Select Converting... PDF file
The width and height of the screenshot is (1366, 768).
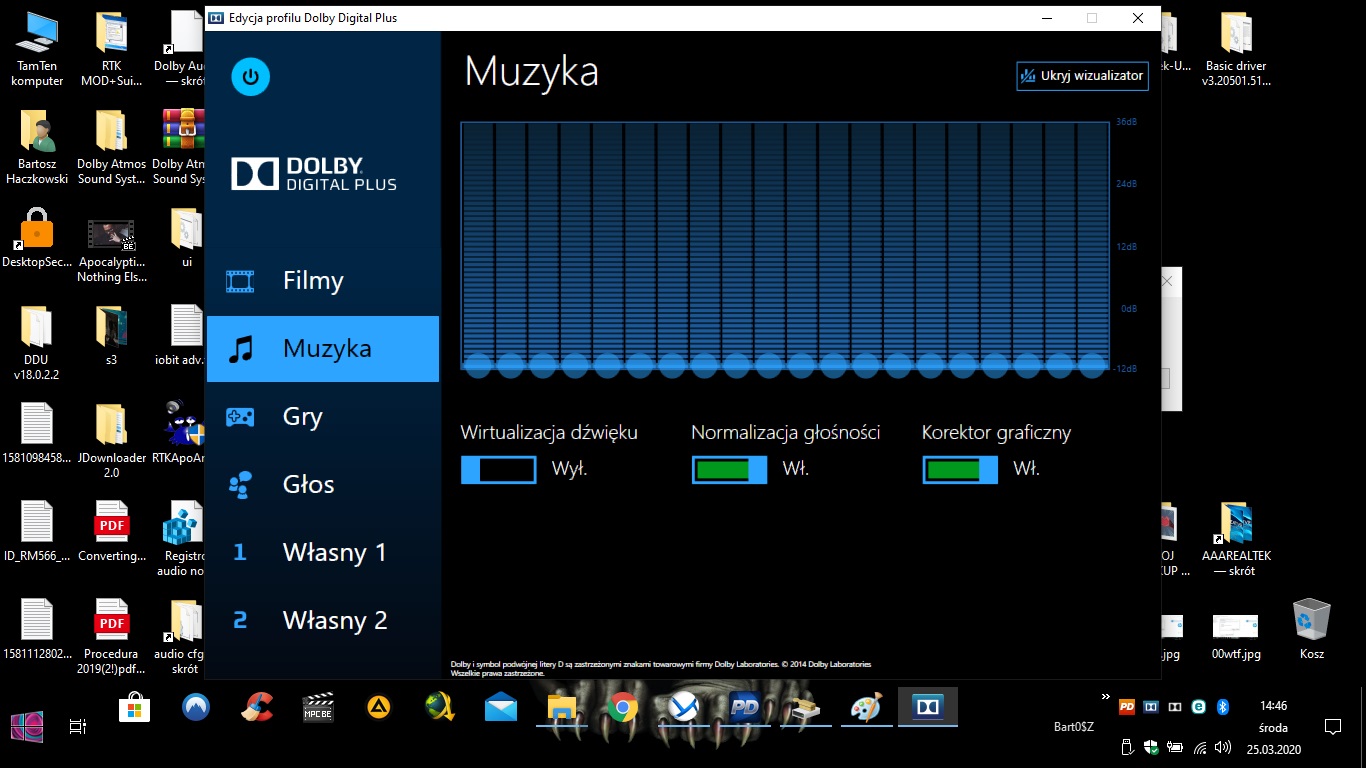coord(111,532)
